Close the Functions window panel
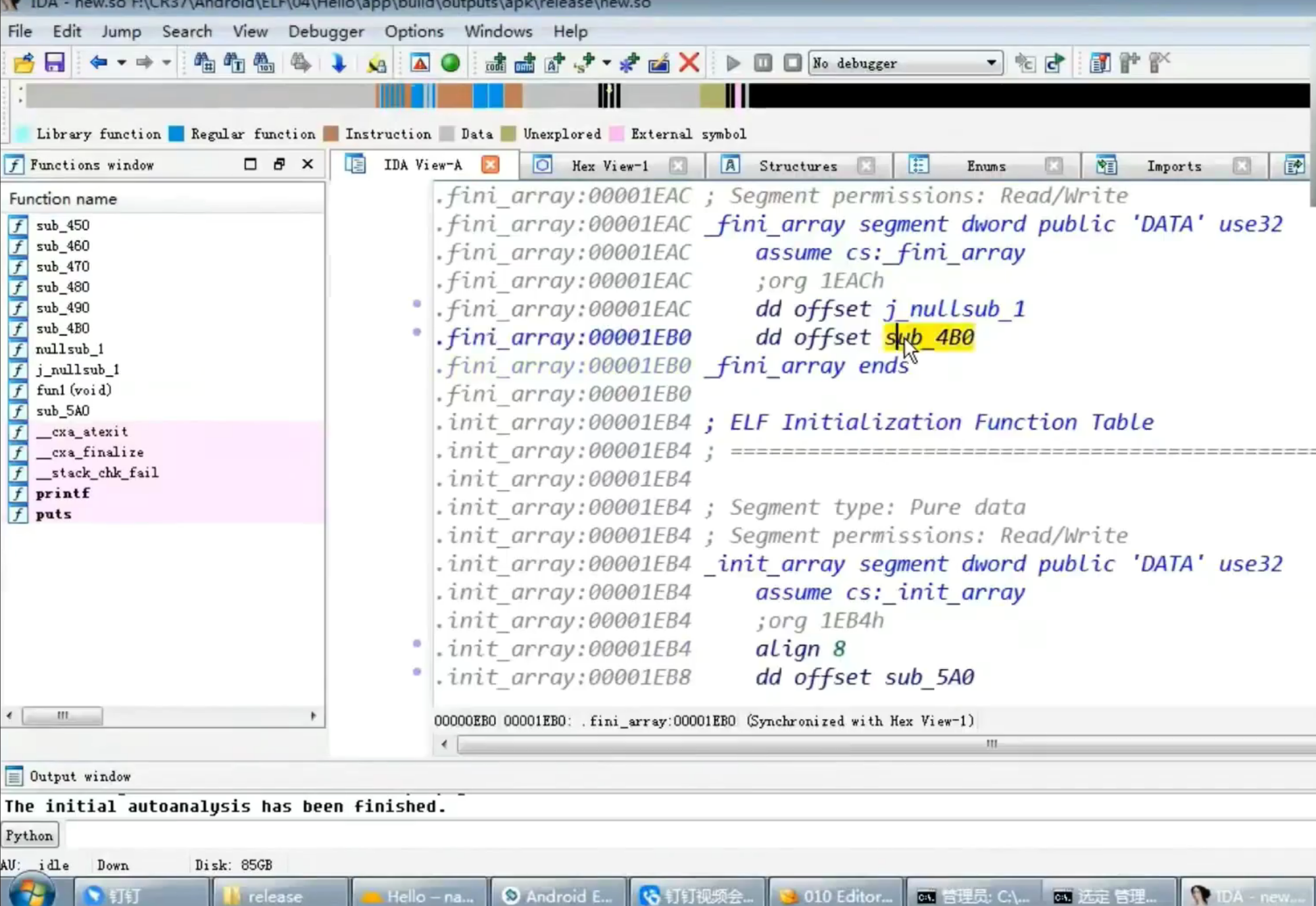 point(307,164)
